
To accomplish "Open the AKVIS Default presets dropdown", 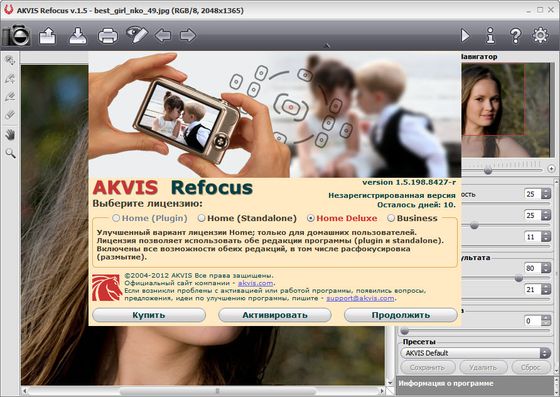I will tap(476, 353).
